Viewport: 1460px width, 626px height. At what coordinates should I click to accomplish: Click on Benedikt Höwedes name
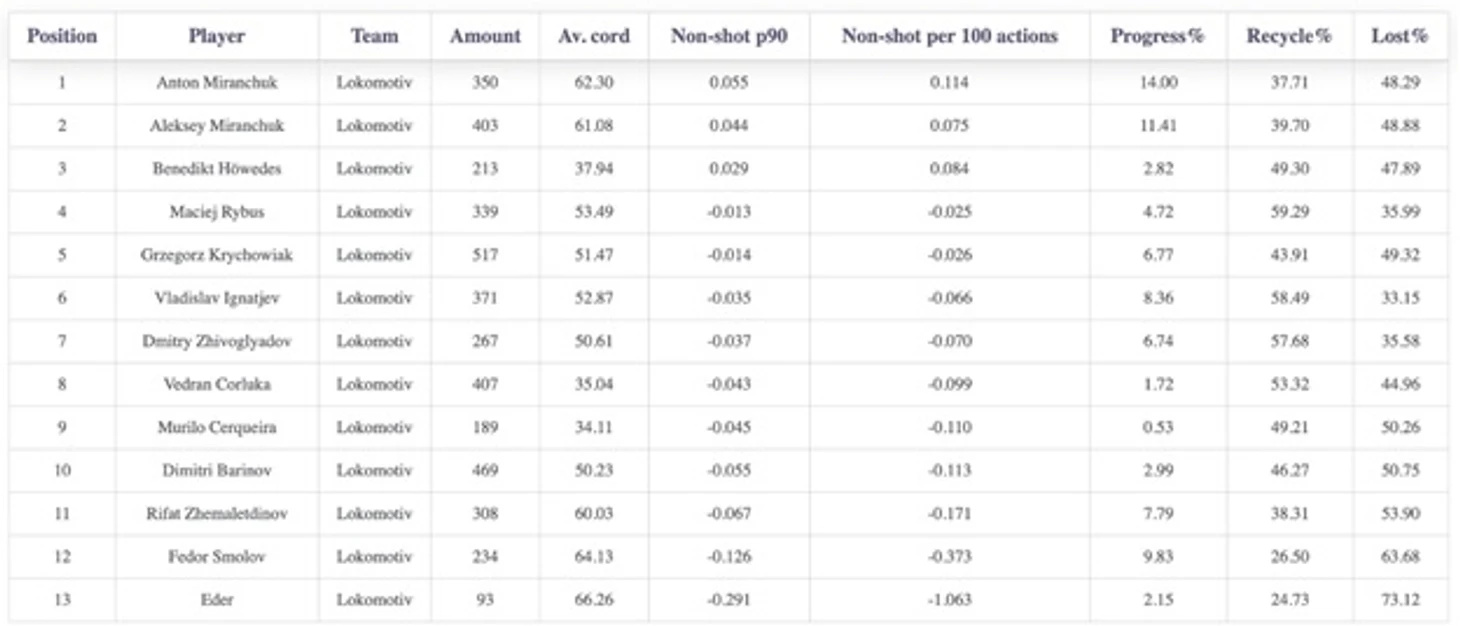(216, 169)
